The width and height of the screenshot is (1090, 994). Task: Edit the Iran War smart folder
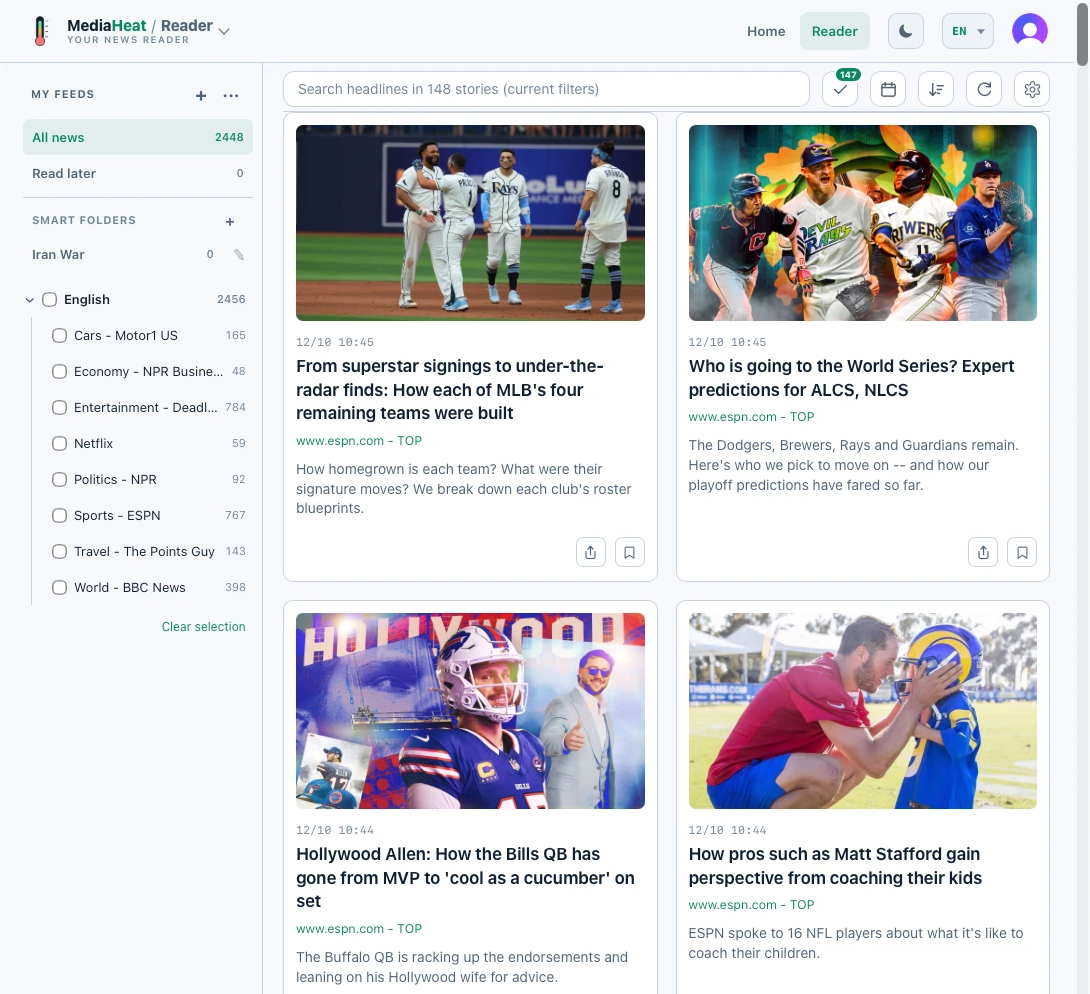[x=239, y=254]
